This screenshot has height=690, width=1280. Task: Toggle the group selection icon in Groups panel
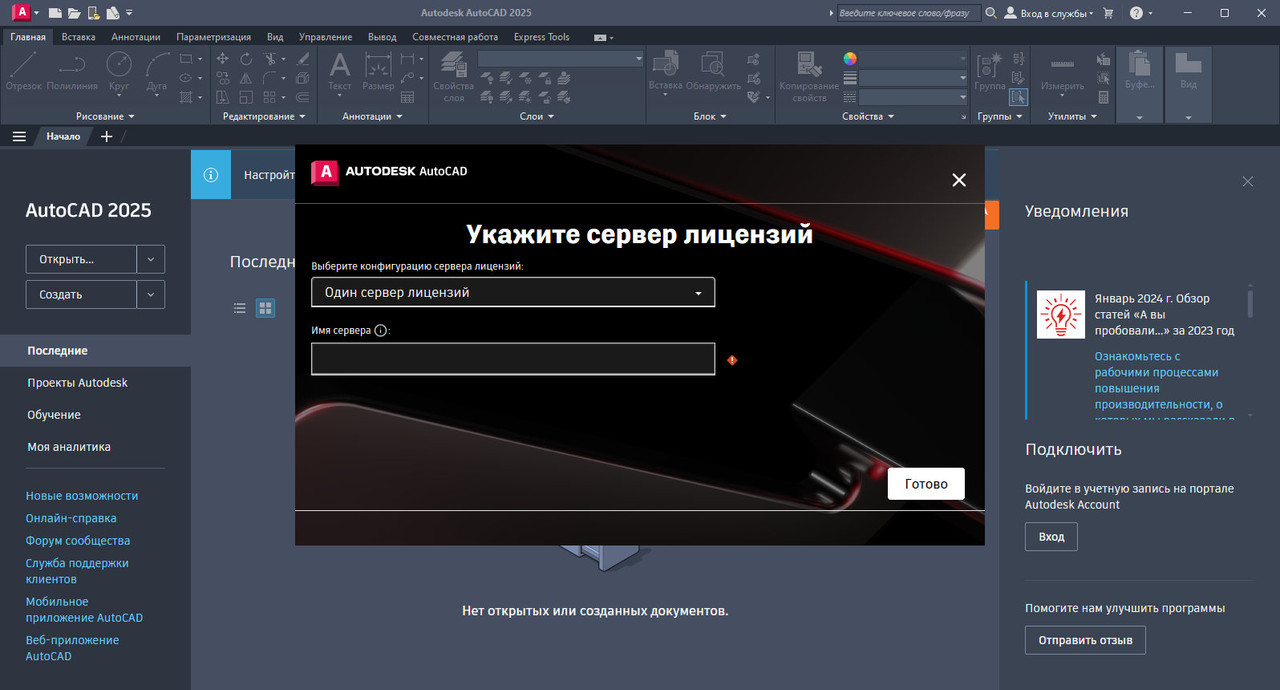click(1018, 97)
